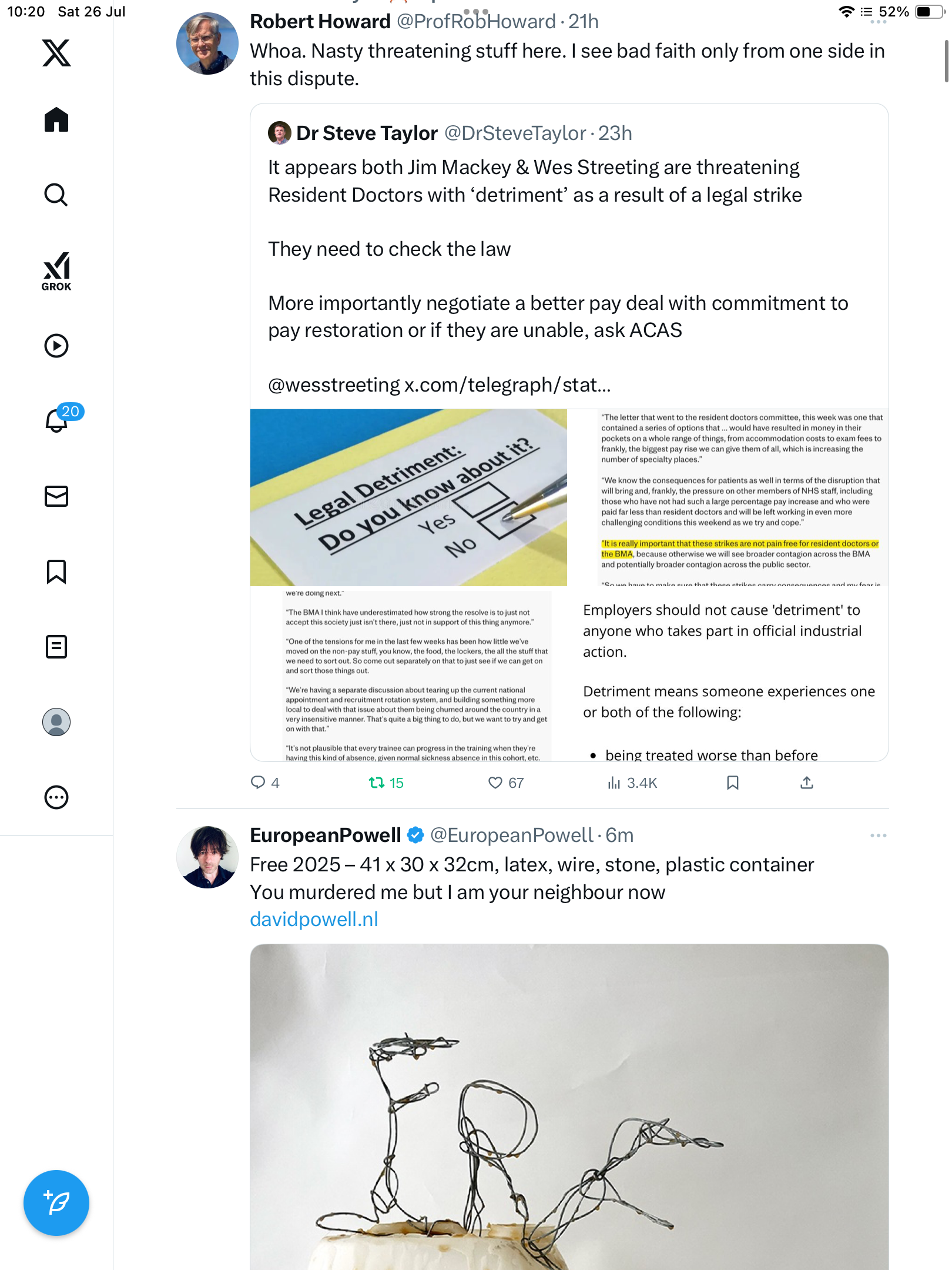This screenshot has width=952, height=1270.
Task: Open Messages envelope icon
Action: [56, 496]
